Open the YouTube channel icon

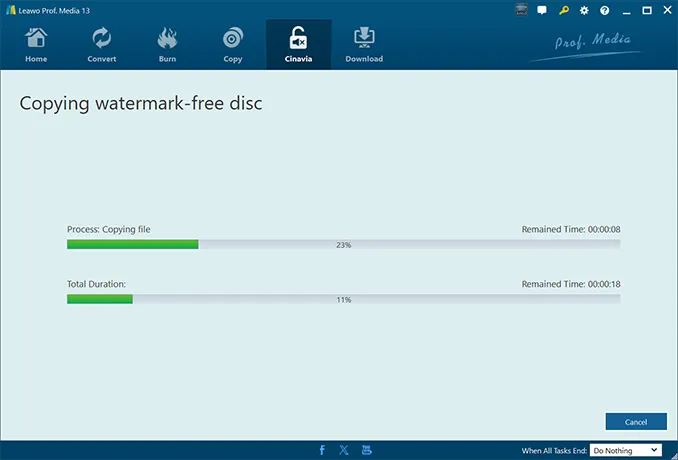pos(366,450)
